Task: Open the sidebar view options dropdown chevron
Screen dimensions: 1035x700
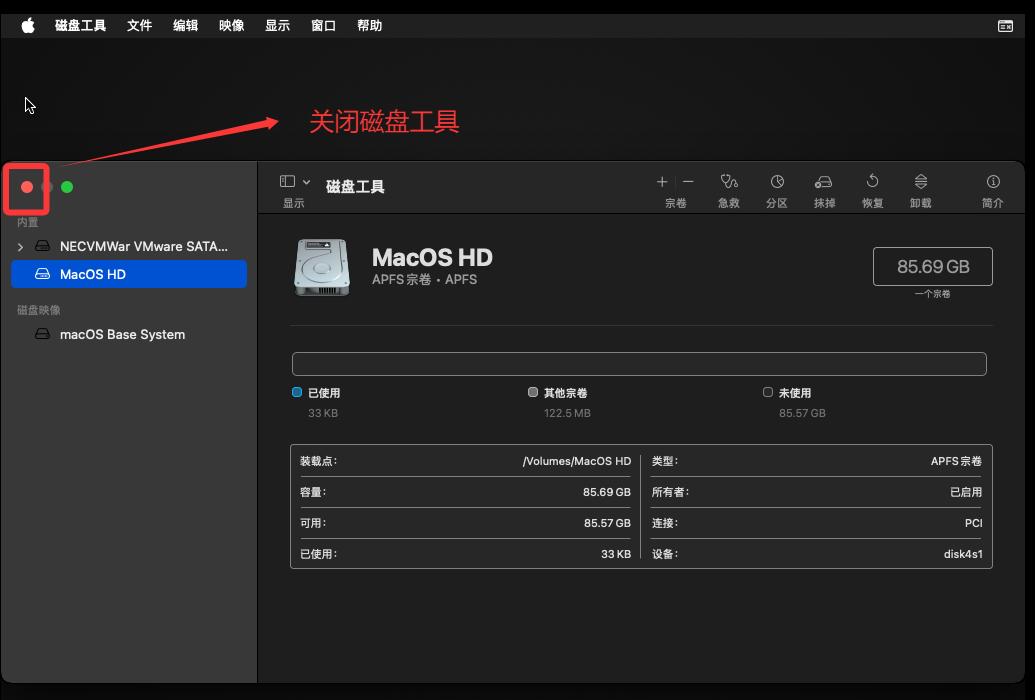Action: (x=306, y=182)
